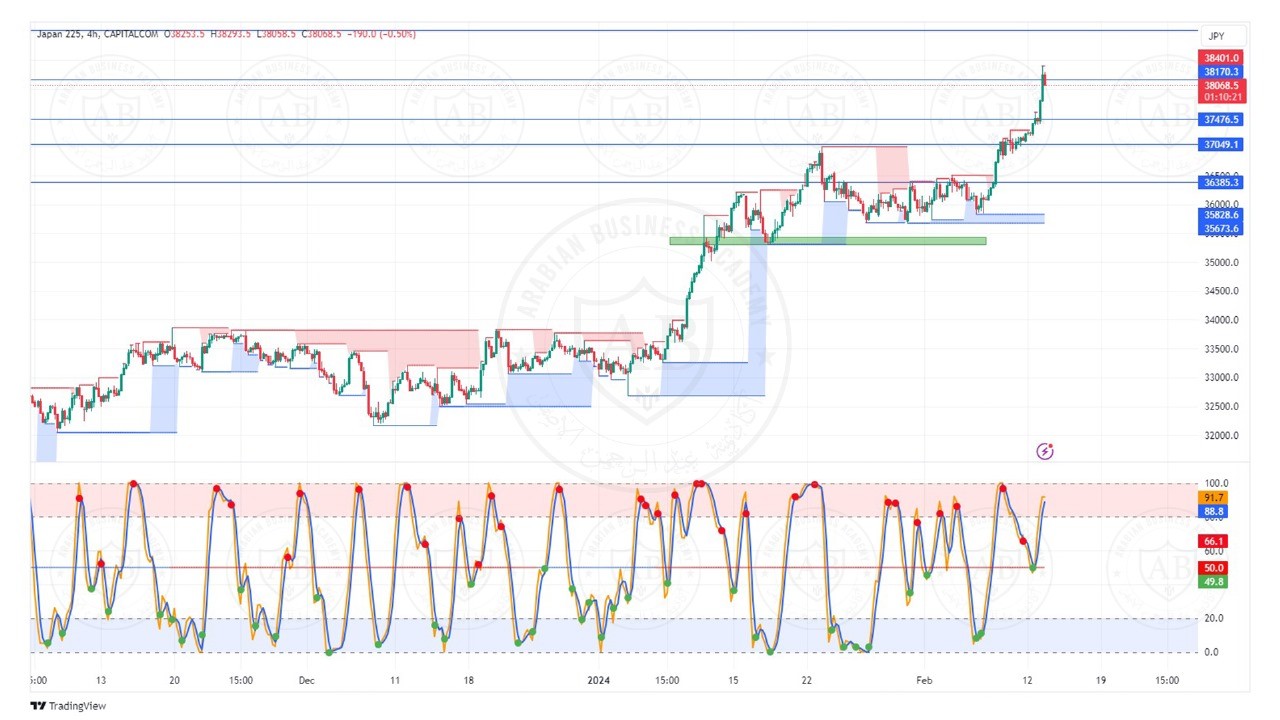The width and height of the screenshot is (1280, 720).
Task: Select the 35673.6 price label
Action: 1221,229
